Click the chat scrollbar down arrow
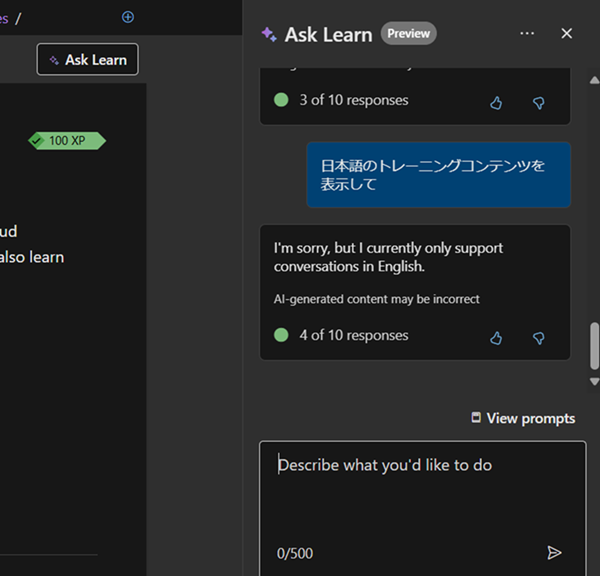Viewport: 600px width, 576px height. 594,382
